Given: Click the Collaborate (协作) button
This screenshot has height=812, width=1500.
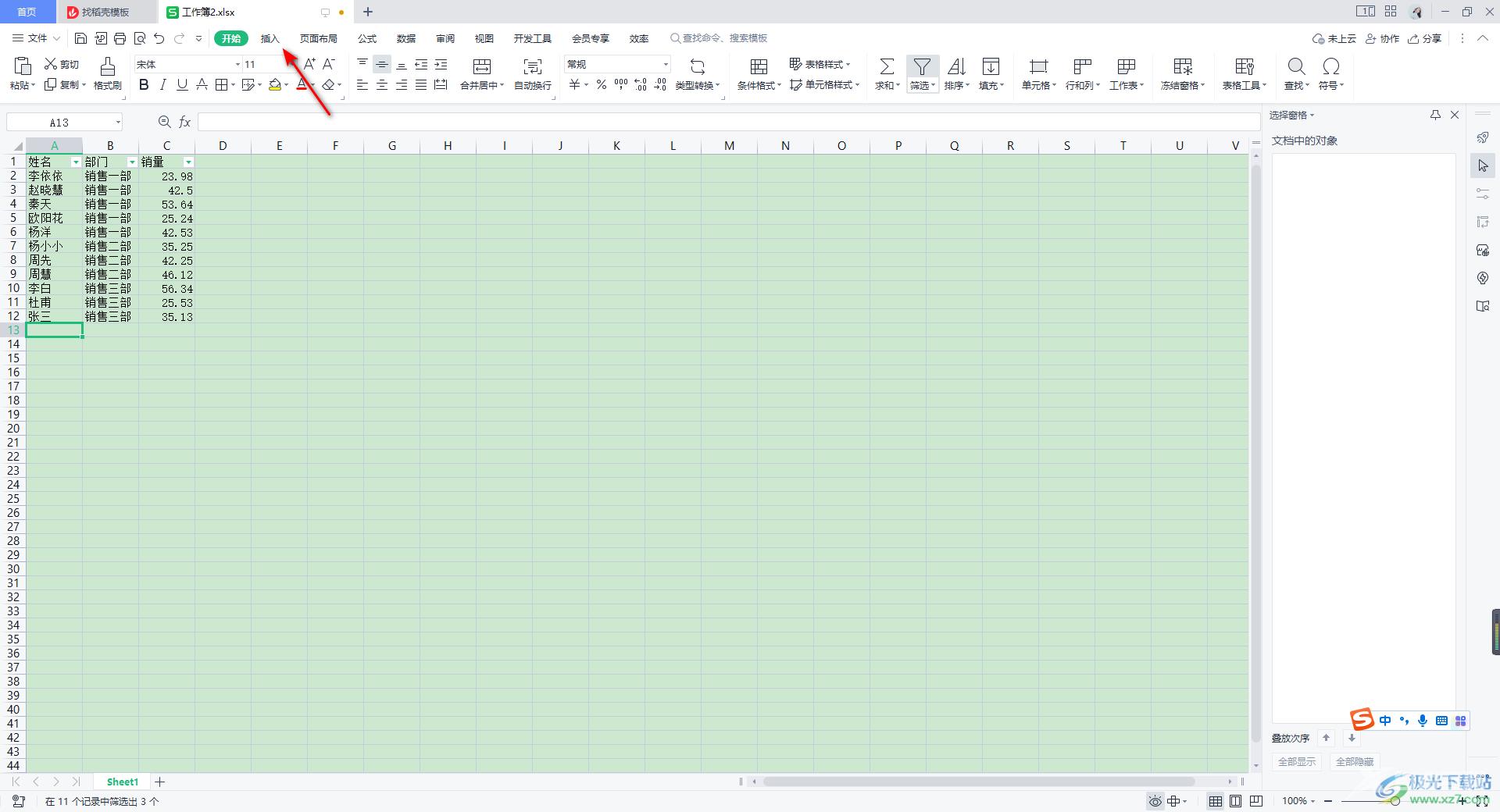Looking at the screenshot, I should click(x=1382, y=38).
